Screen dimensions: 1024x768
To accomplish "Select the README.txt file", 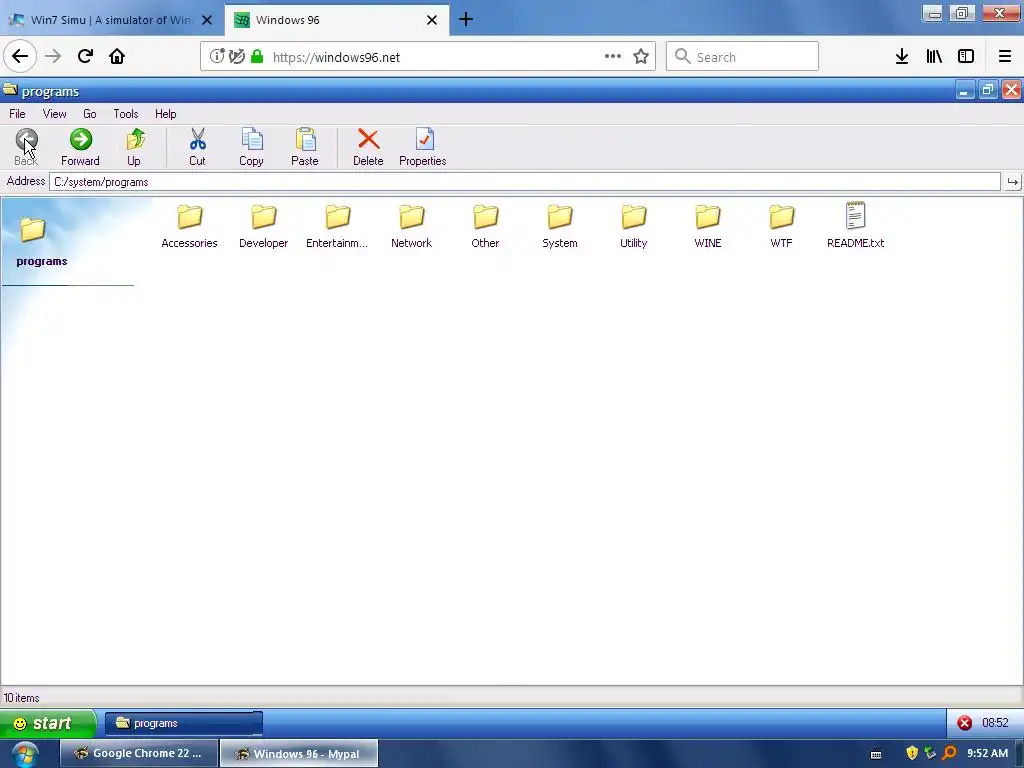I will 856,226.
